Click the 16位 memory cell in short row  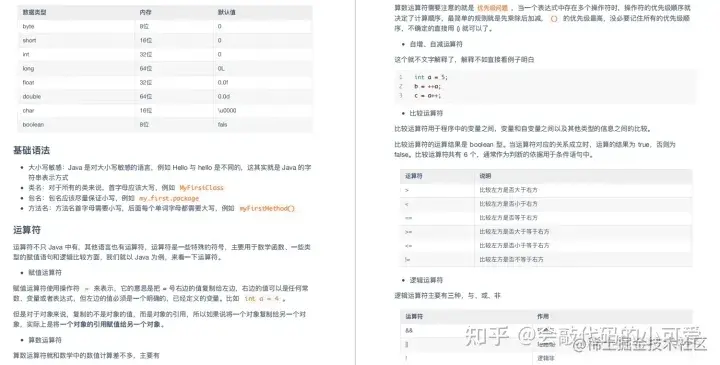[146, 40]
